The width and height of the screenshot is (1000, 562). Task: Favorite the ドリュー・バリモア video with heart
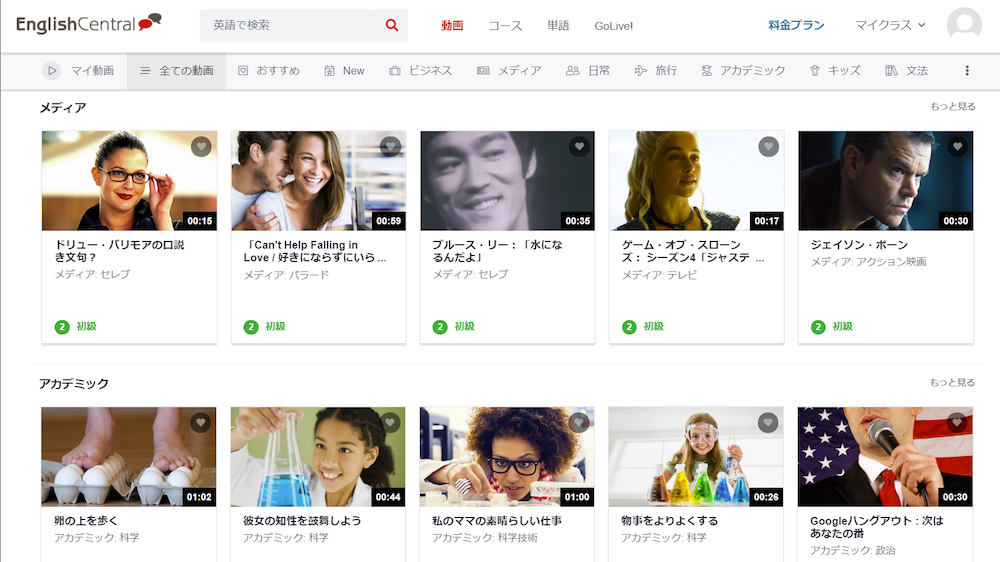(201, 147)
